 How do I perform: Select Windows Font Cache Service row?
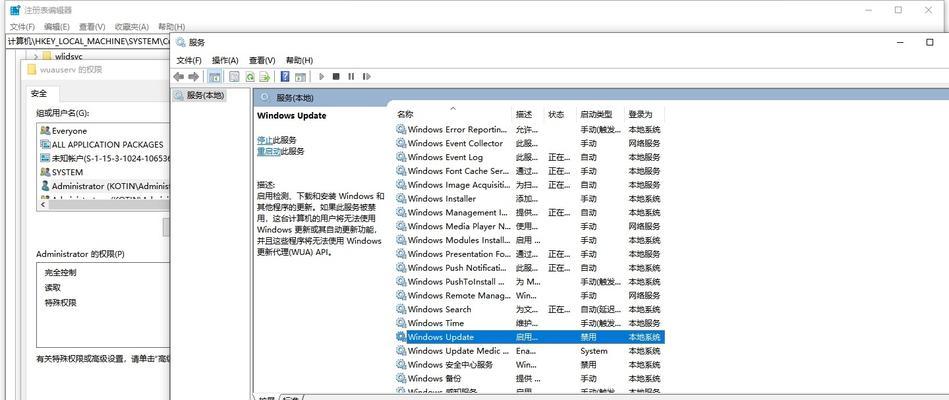[x=529, y=171]
